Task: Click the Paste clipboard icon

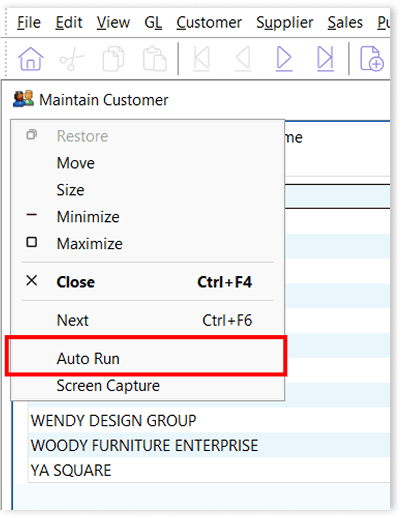Action: (x=154, y=59)
